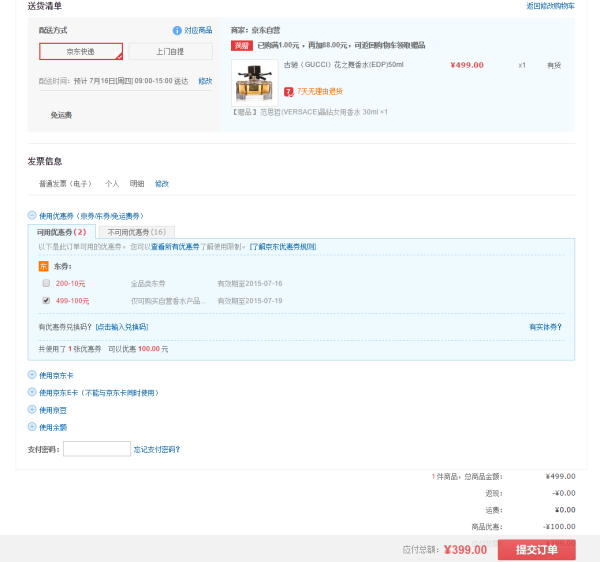Click 返回修改购物车 link

(x=550, y=6)
